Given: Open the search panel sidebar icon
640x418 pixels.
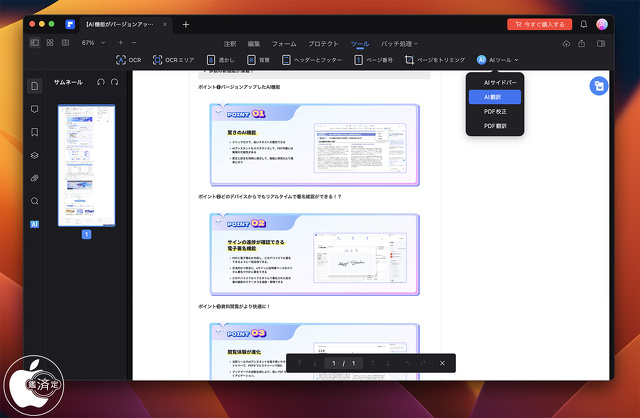Looking at the screenshot, I should tap(35, 201).
